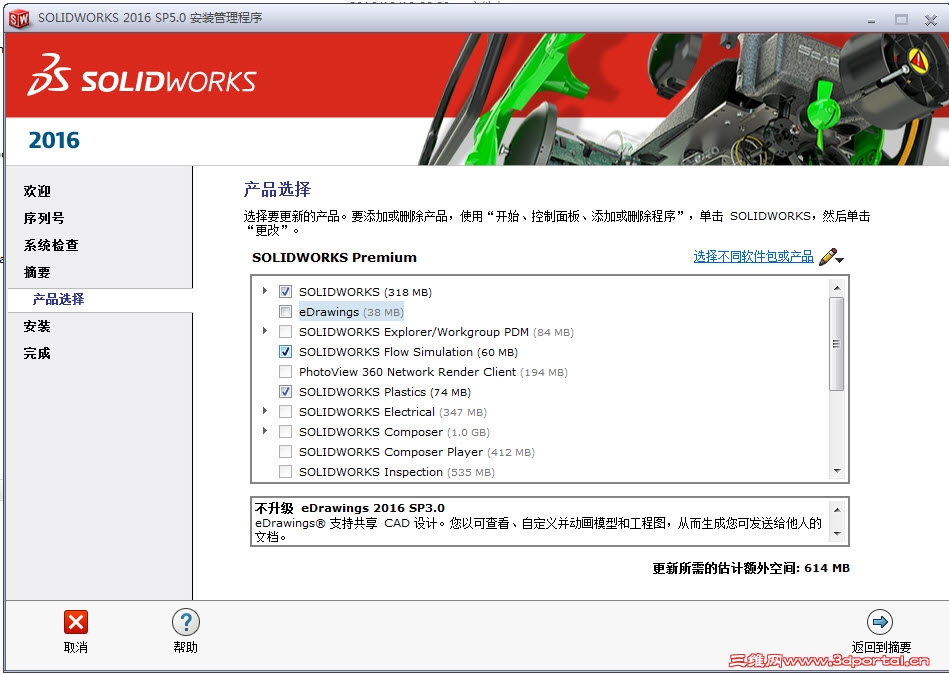This screenshot has width=949, height=674.
Task: Select the 产品选择 step
Action: tap(58, 299)
